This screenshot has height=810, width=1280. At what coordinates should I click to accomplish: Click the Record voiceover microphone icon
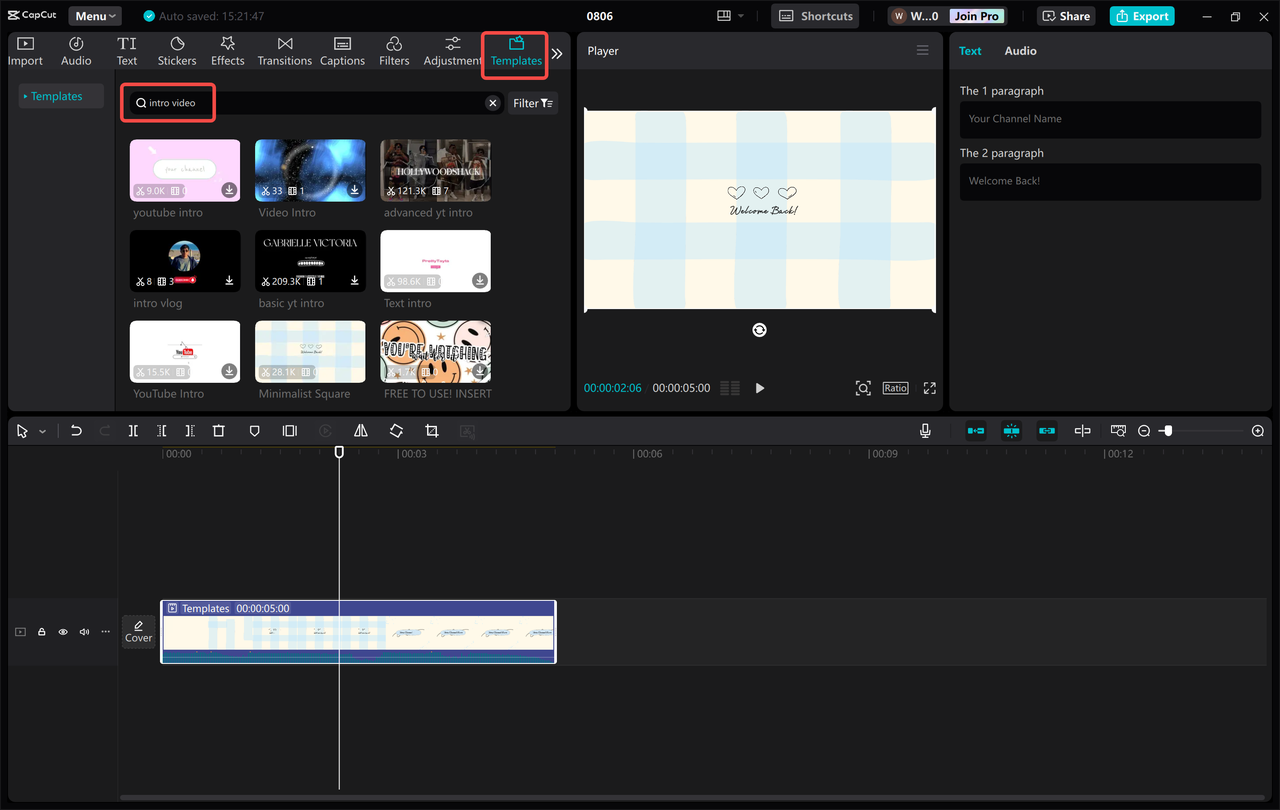click(925, 430)
